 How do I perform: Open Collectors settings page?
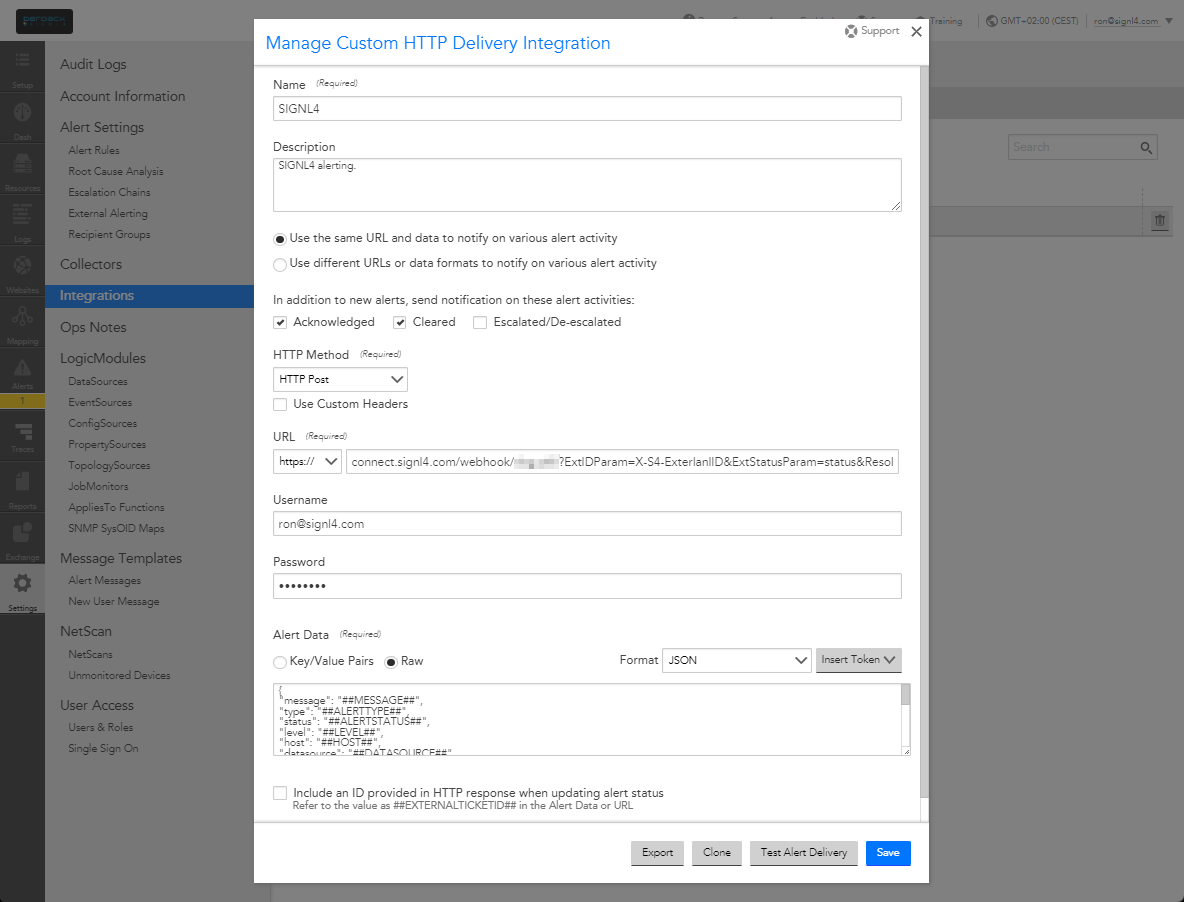point(91,264)
